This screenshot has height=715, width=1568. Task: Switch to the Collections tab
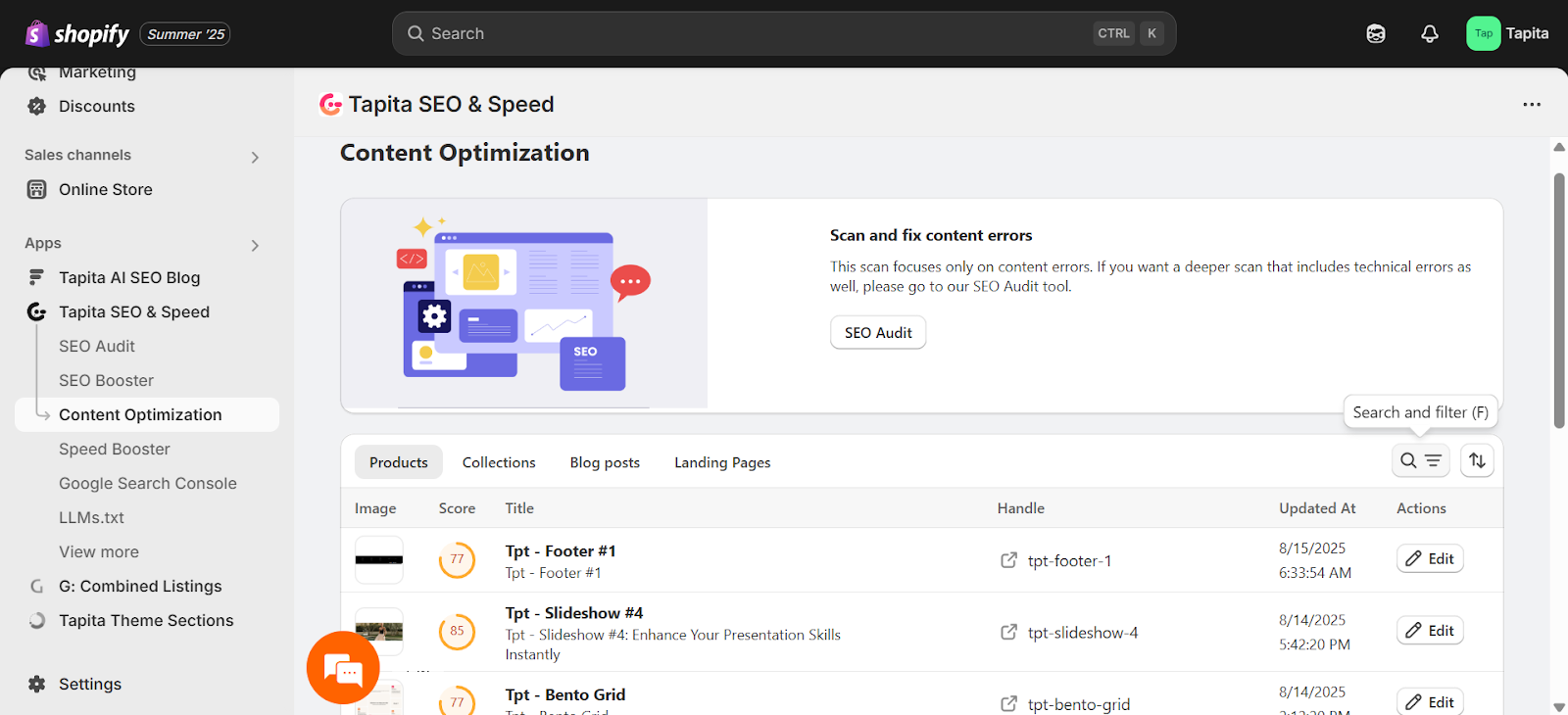pos(499,462)
